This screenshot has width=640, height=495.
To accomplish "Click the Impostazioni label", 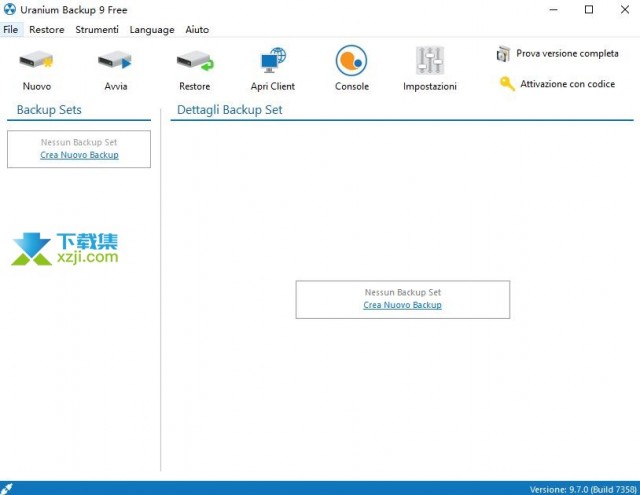I will (x=430, y=86).
